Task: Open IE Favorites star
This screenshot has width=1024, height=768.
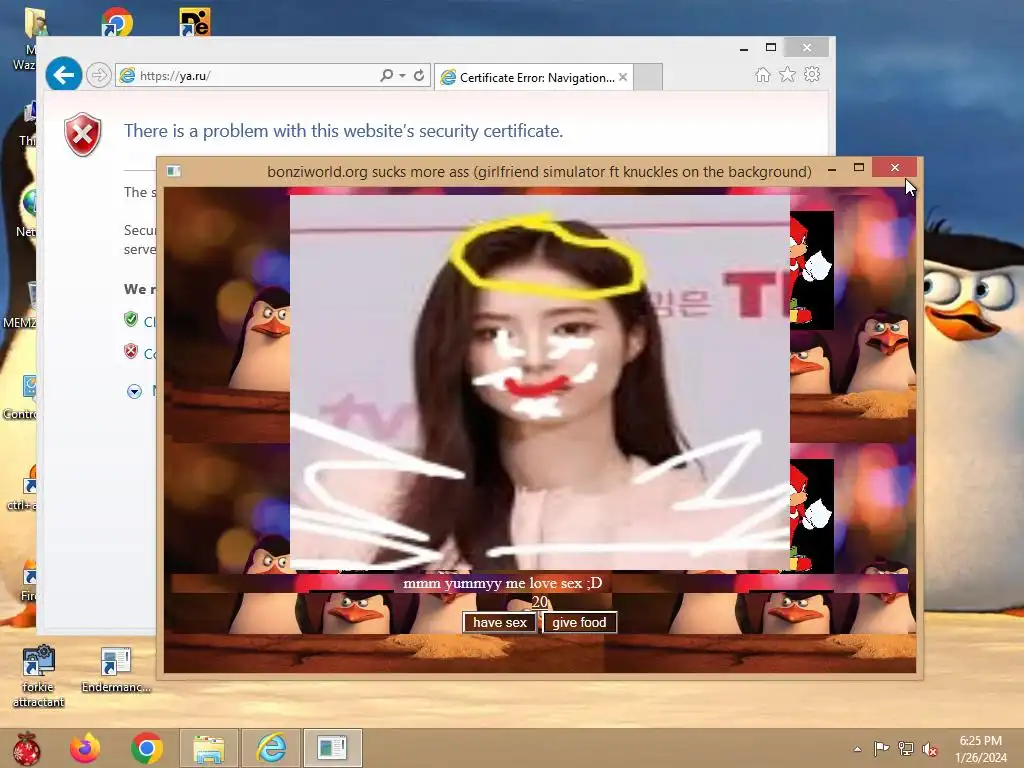Action: click(x=788, y=74)
